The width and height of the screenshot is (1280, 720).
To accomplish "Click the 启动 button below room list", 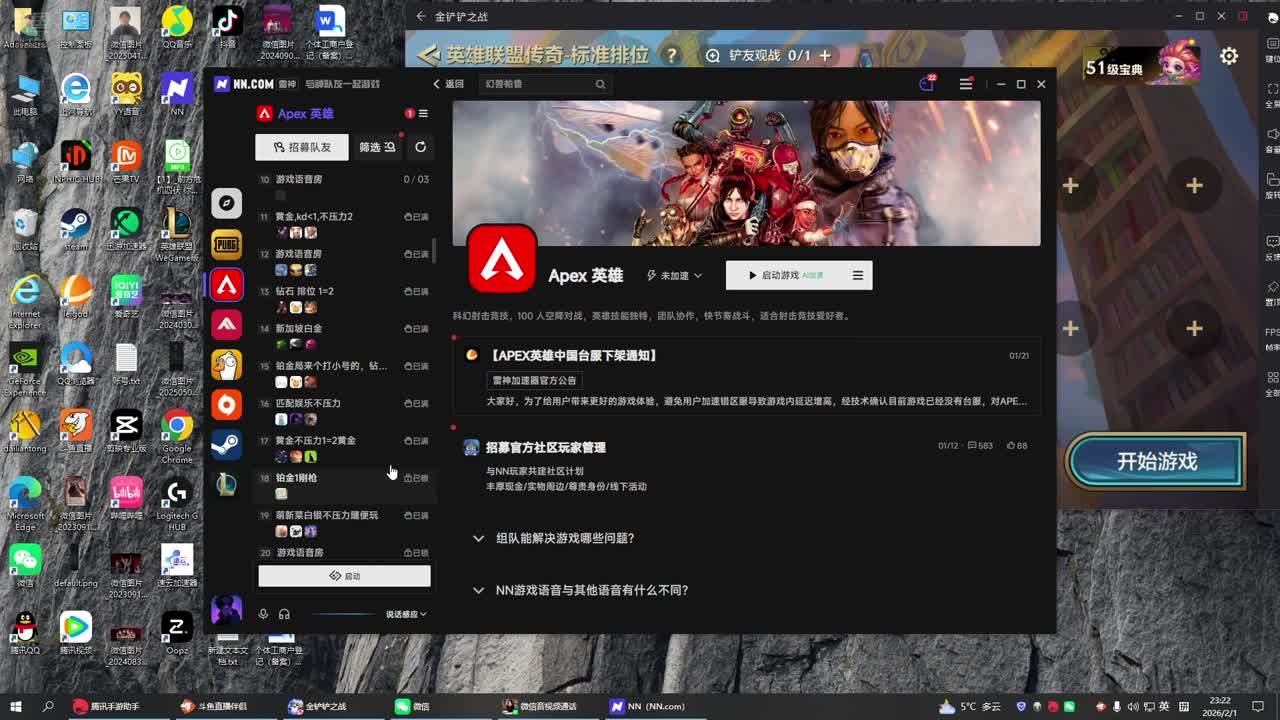I will 344,576.
